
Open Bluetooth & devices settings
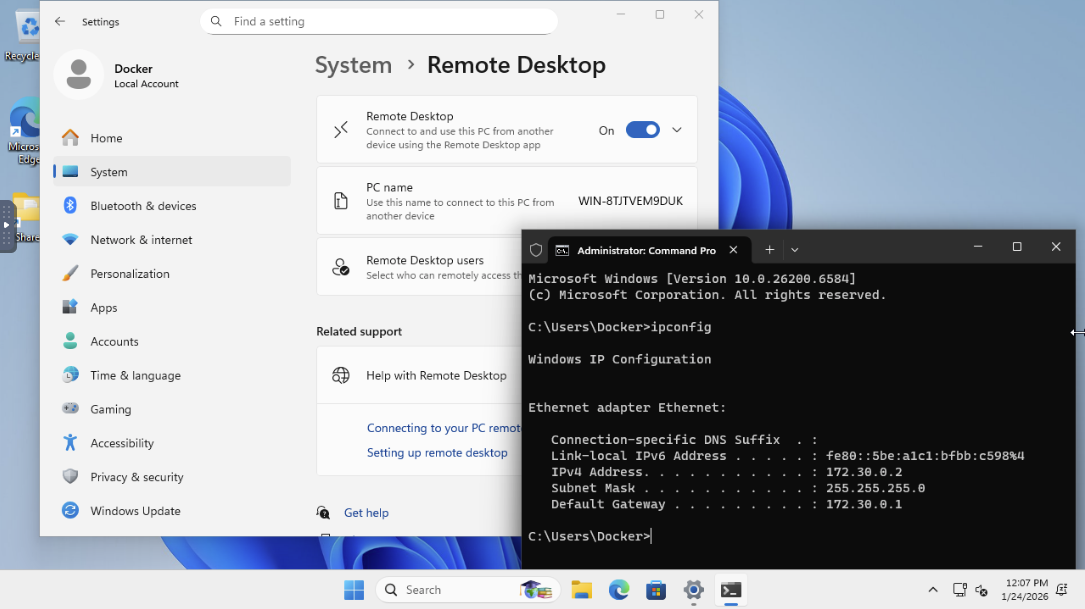pyautogui.click(x=143, y=206)
